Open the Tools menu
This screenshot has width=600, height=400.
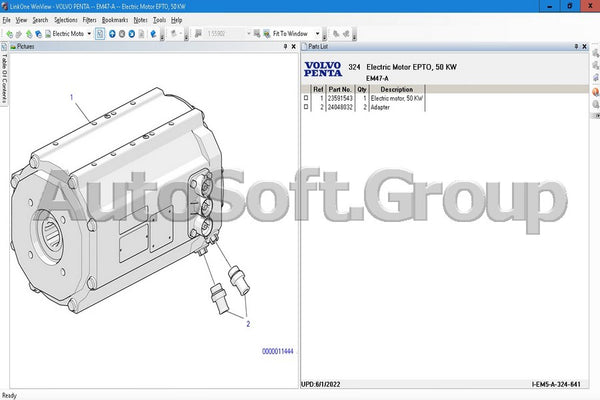click(160, 20)
